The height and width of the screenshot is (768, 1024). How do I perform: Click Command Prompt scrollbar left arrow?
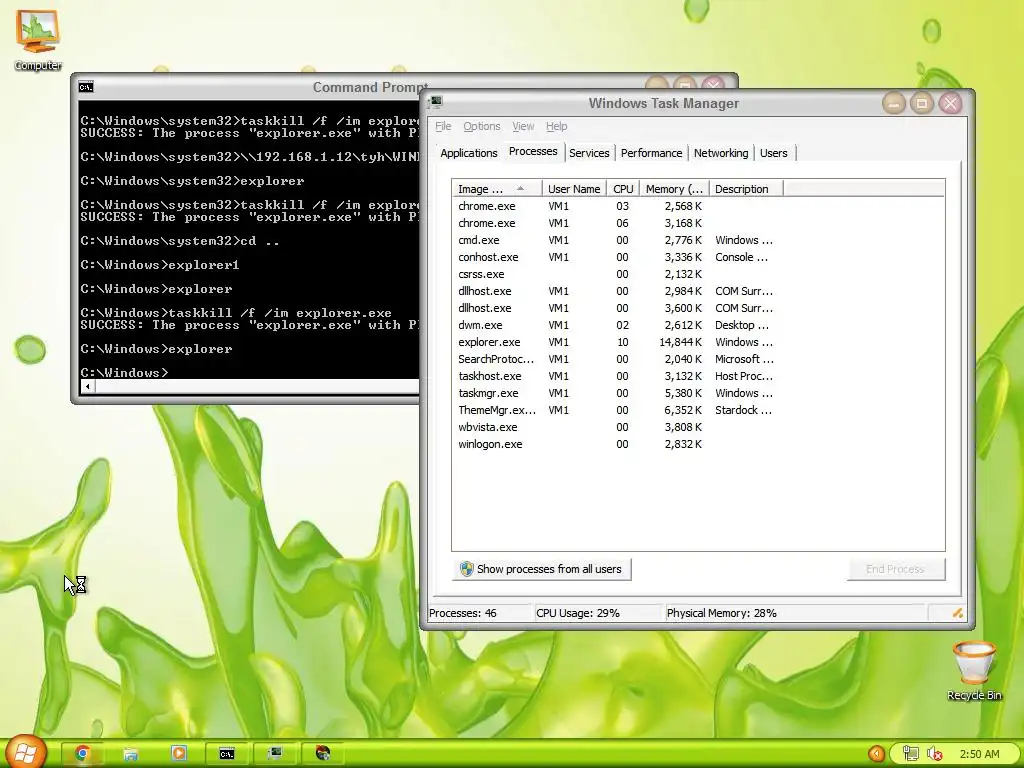(88, 387)
